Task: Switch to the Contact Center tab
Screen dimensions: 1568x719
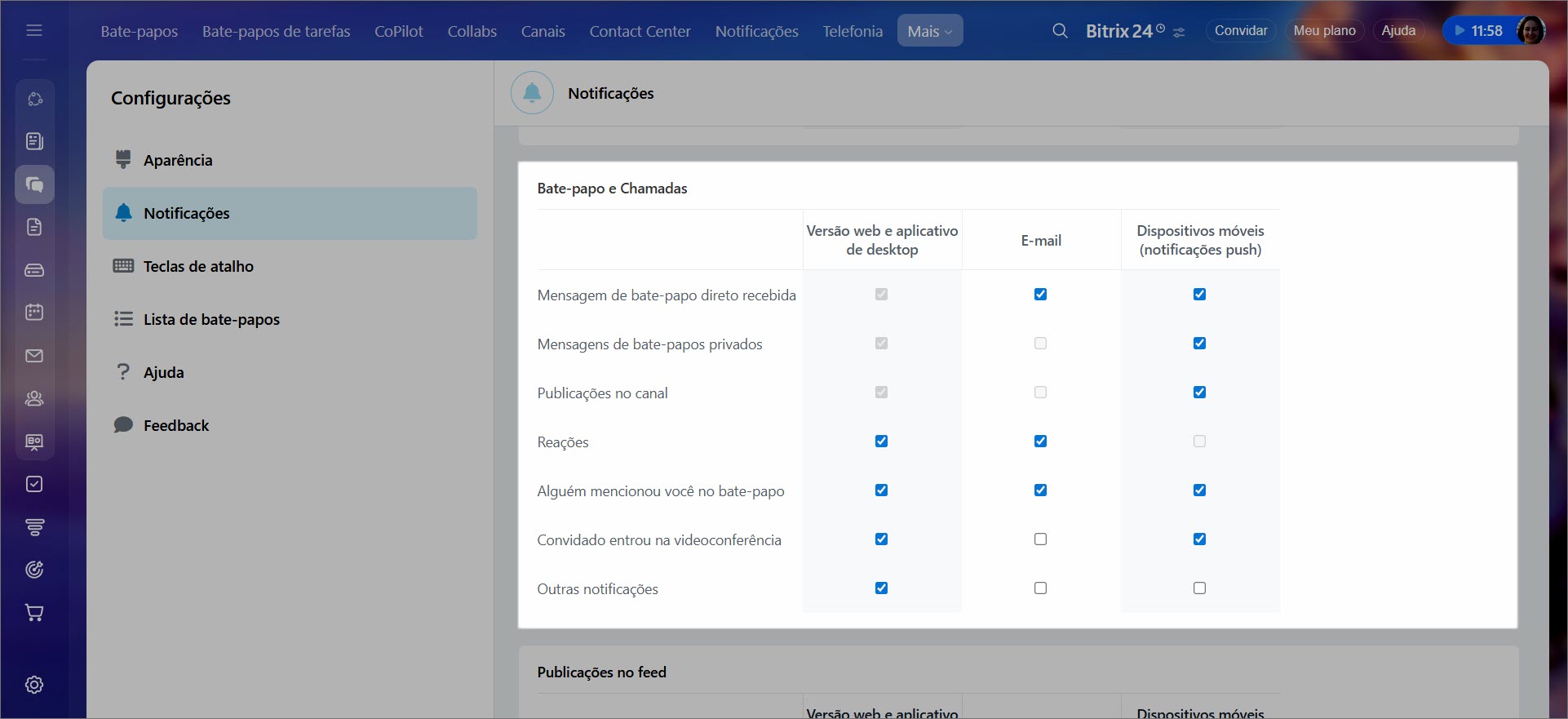Action: point(640,31)
